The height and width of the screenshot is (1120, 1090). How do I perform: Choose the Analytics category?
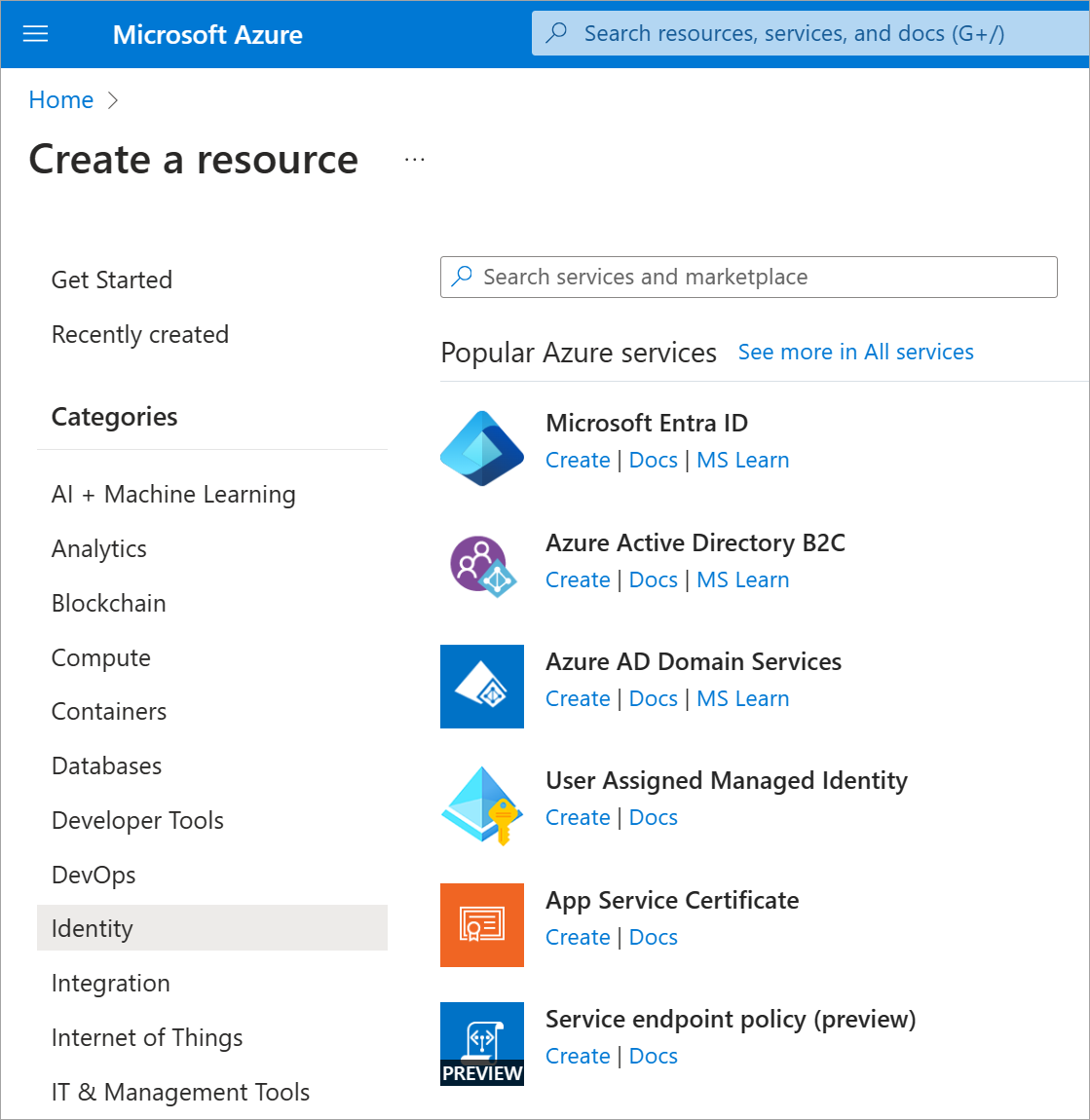point(99,548)
